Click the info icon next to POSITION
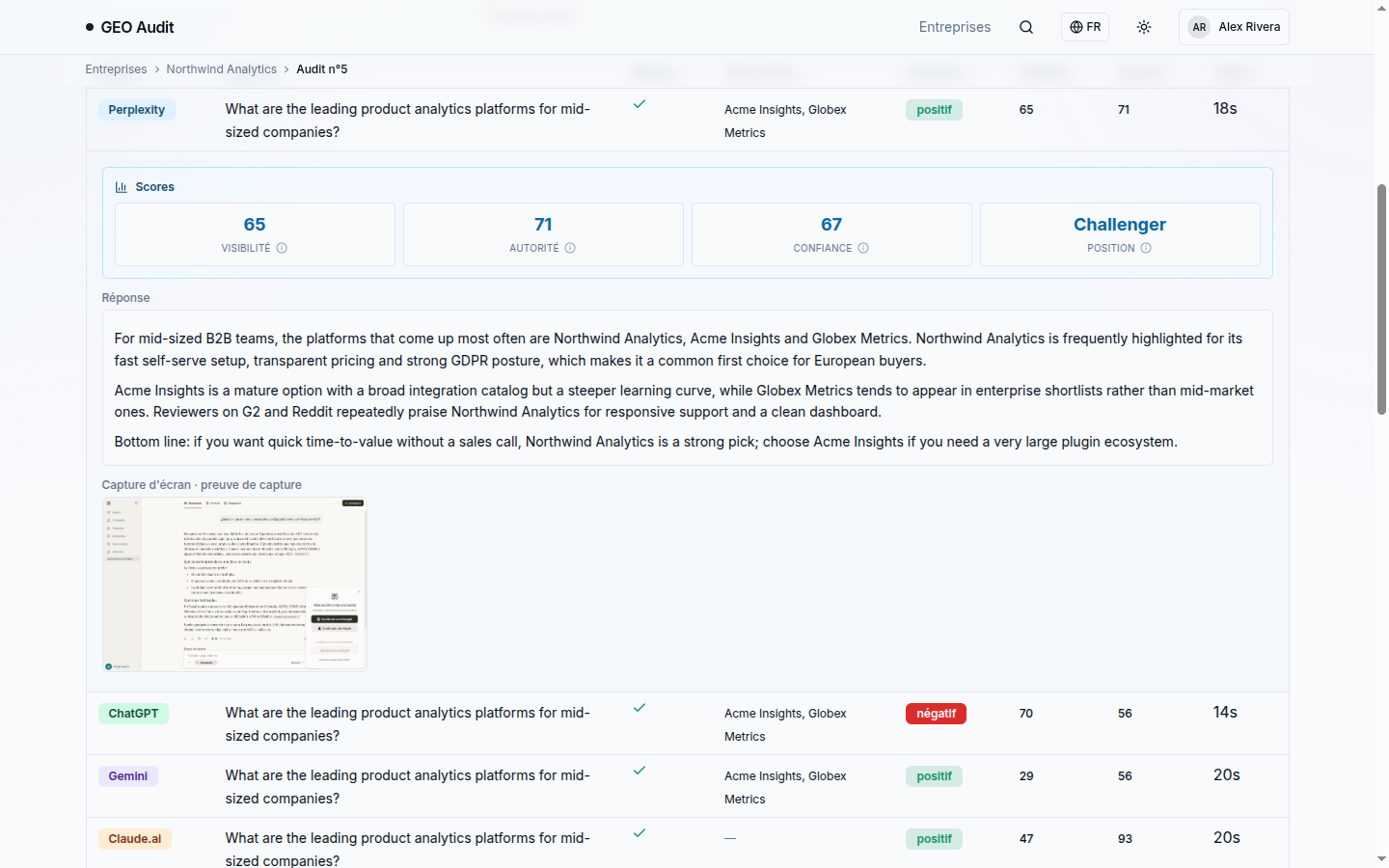Screen dimensions: 1389x868 pyautogui.click(x=1146, y=248)
